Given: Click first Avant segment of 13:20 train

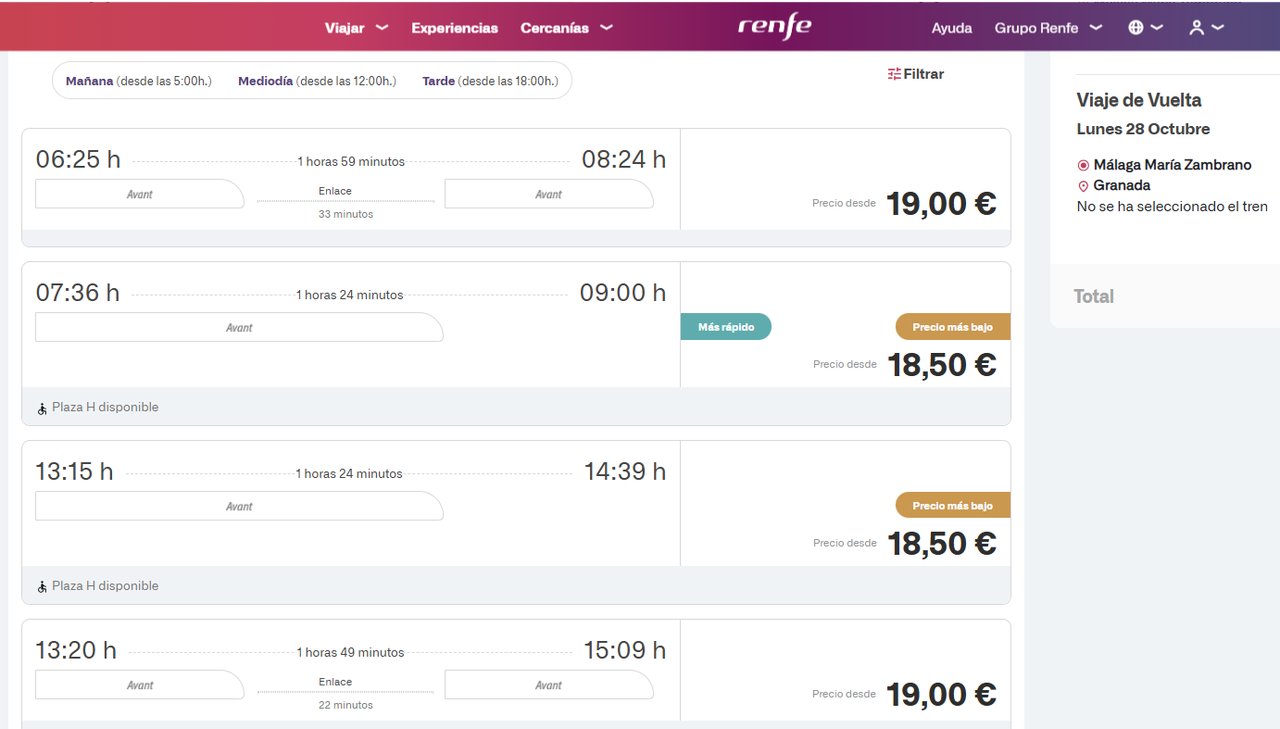Looking at the screenshot, I should coord(140,685).
